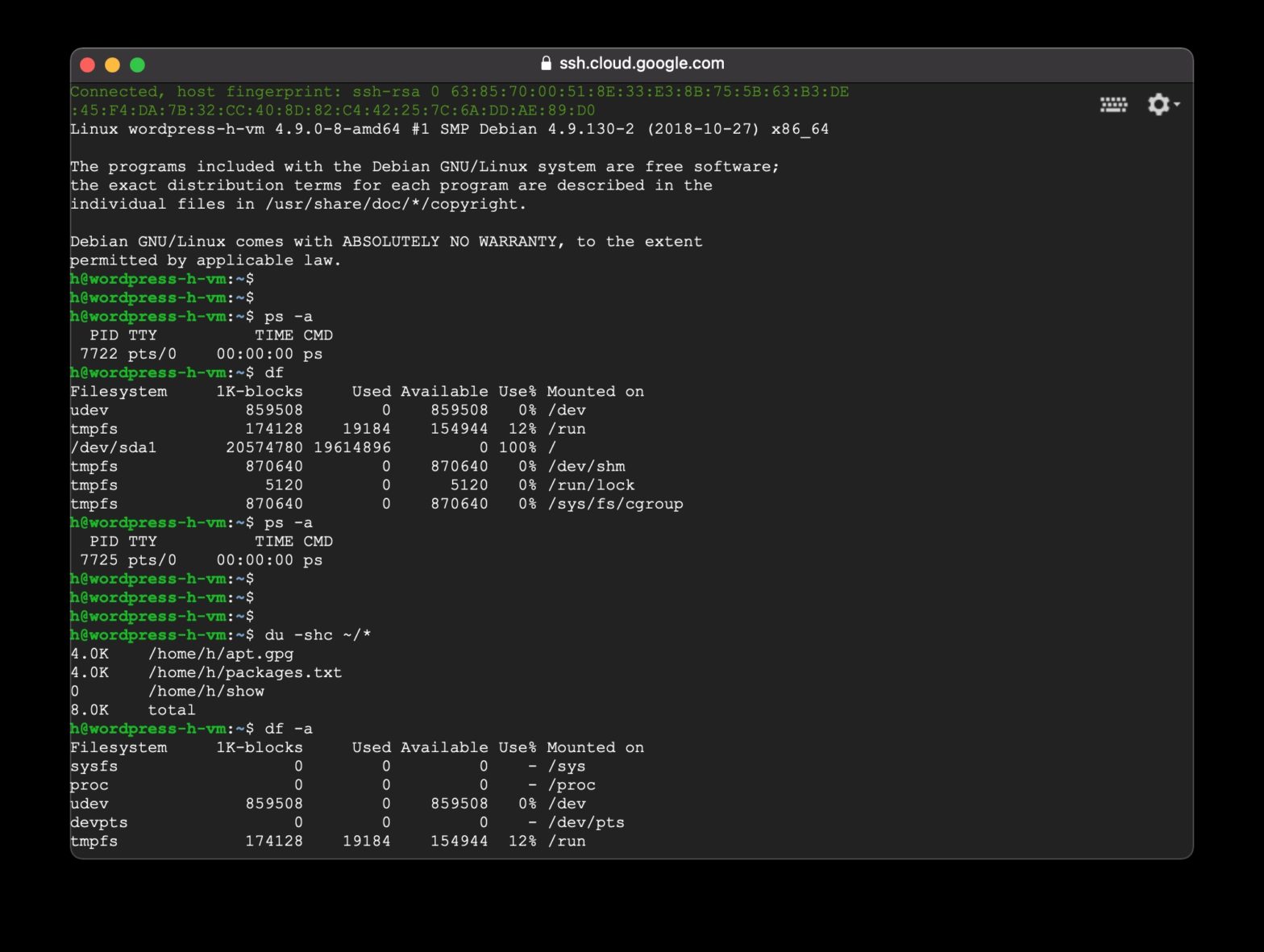
Task: Click the /home/h/show entry in du output
Action: pyautogui.click(x=206, y=691)
